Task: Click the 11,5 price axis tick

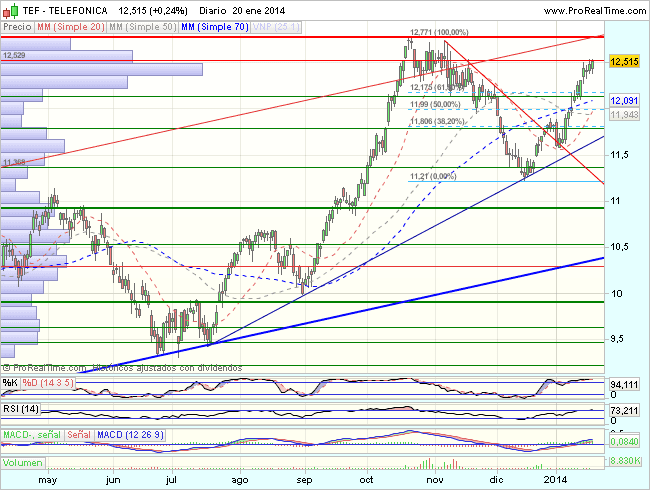Action: point(619,155)
